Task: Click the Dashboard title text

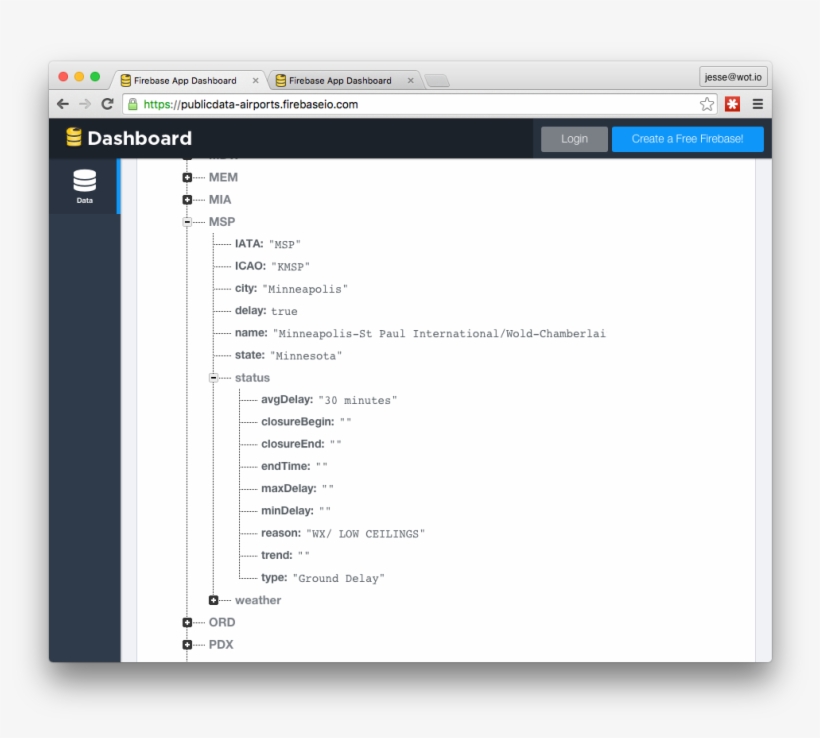Action: coord(139,138)
